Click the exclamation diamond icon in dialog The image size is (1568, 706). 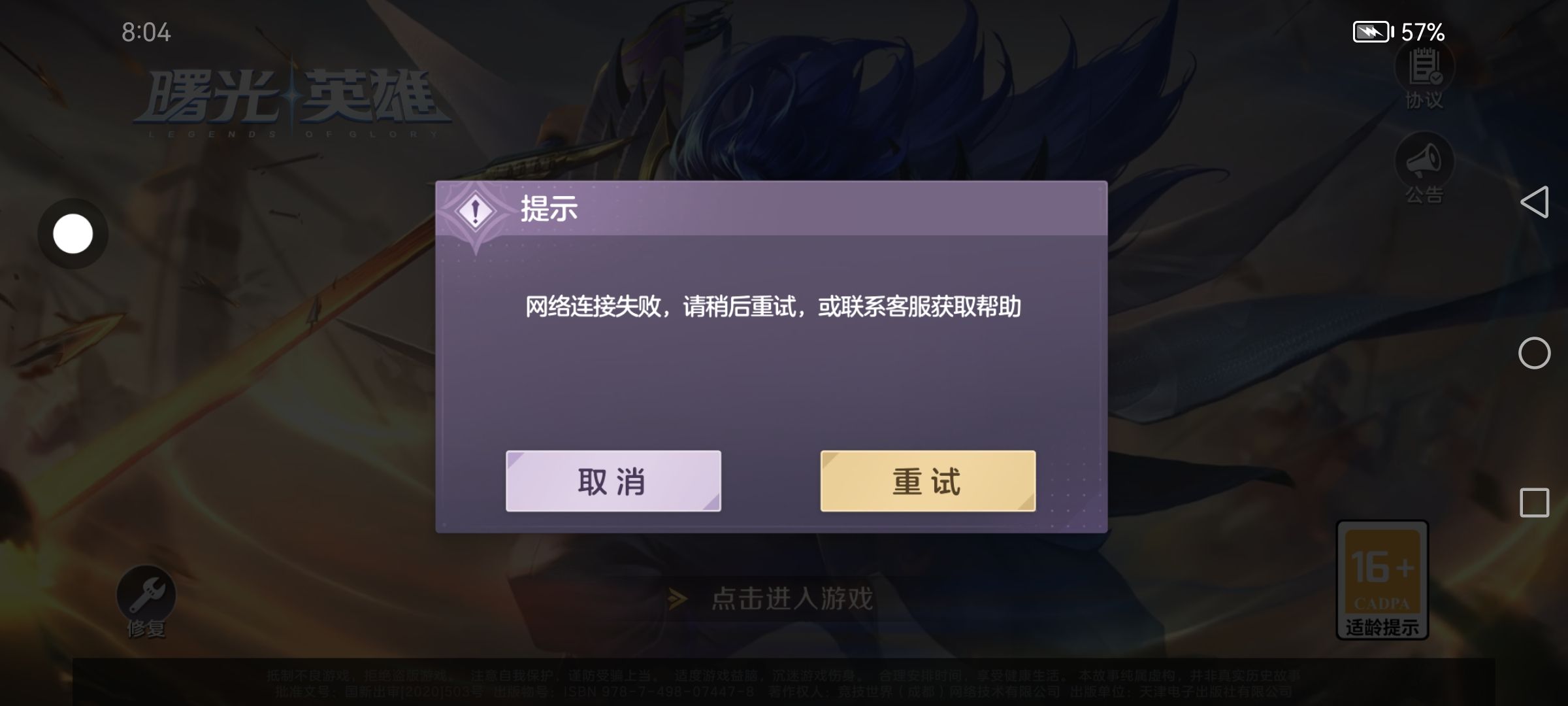476,210
